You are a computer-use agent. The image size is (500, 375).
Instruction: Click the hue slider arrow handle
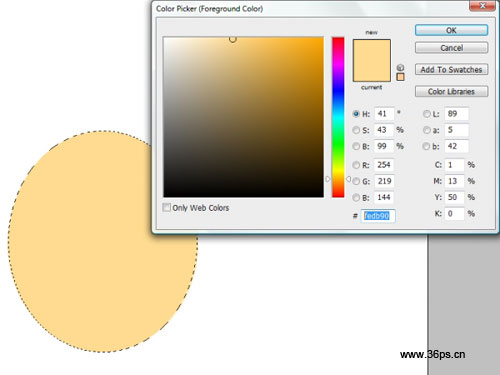348,179
